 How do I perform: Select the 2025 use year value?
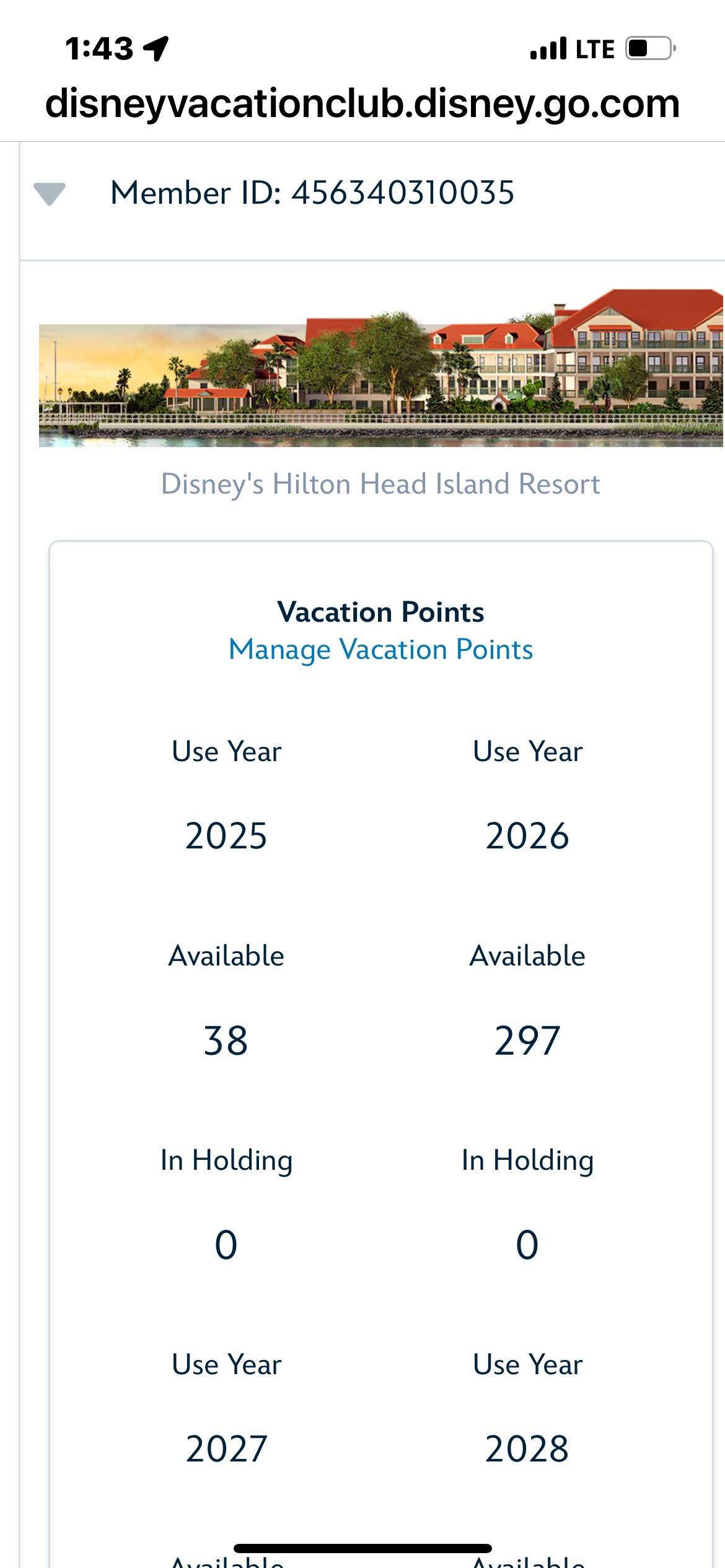coord(226,836)
